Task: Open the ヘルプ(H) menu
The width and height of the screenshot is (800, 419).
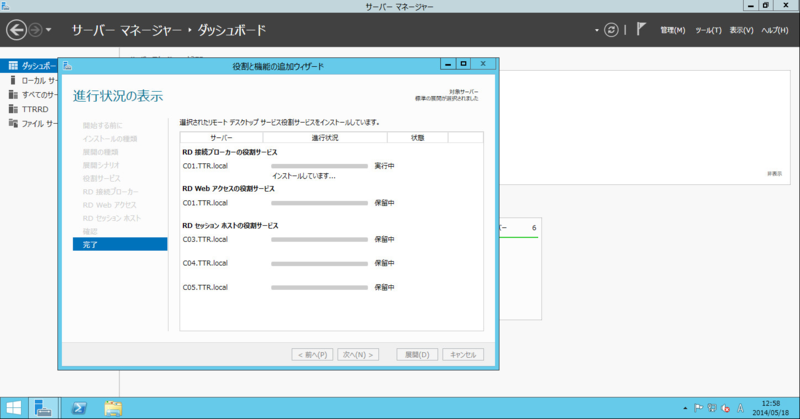Action: 774,31
